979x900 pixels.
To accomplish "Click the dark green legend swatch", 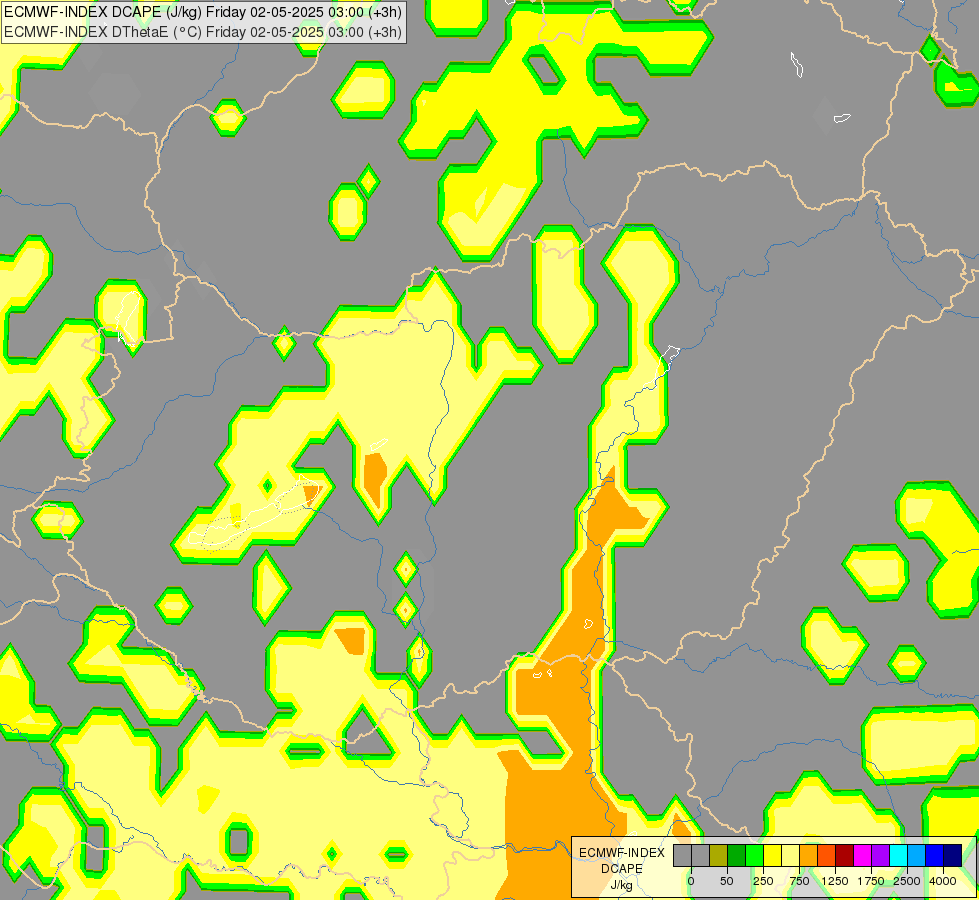I will click(737, 856).
